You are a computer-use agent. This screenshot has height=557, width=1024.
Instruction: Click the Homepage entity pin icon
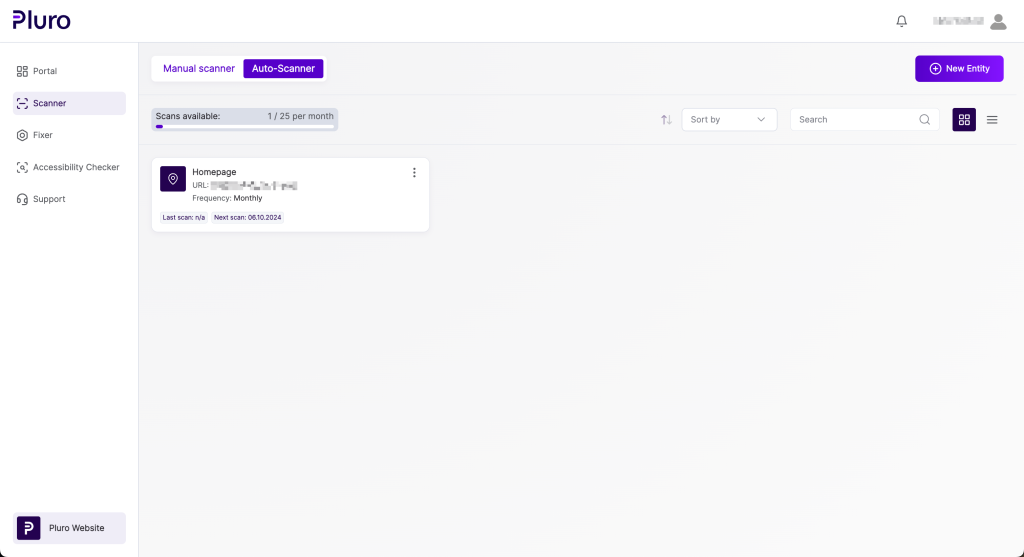pos(173,179)
